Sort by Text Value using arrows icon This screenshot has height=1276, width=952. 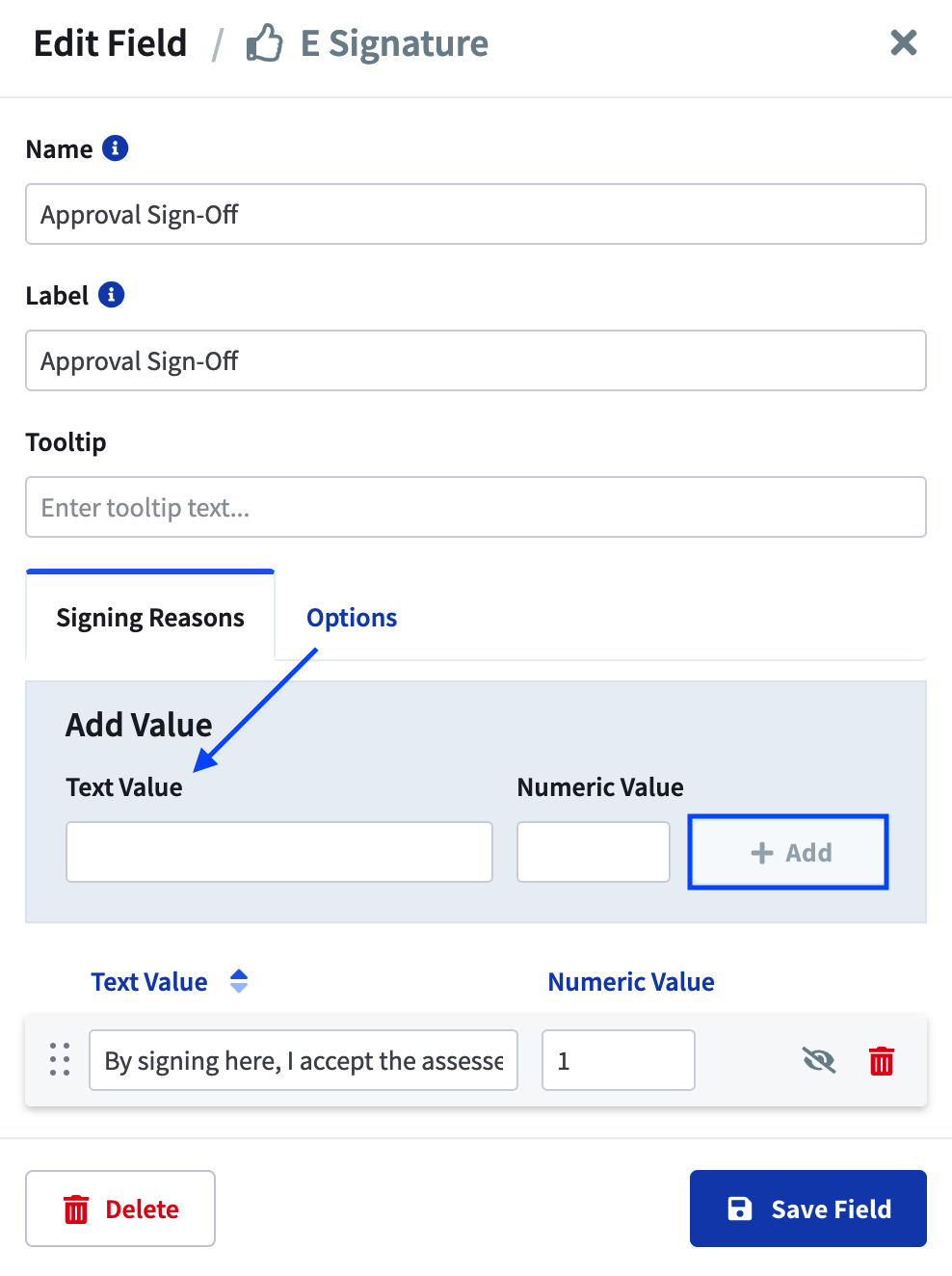[x=239, y=981]
